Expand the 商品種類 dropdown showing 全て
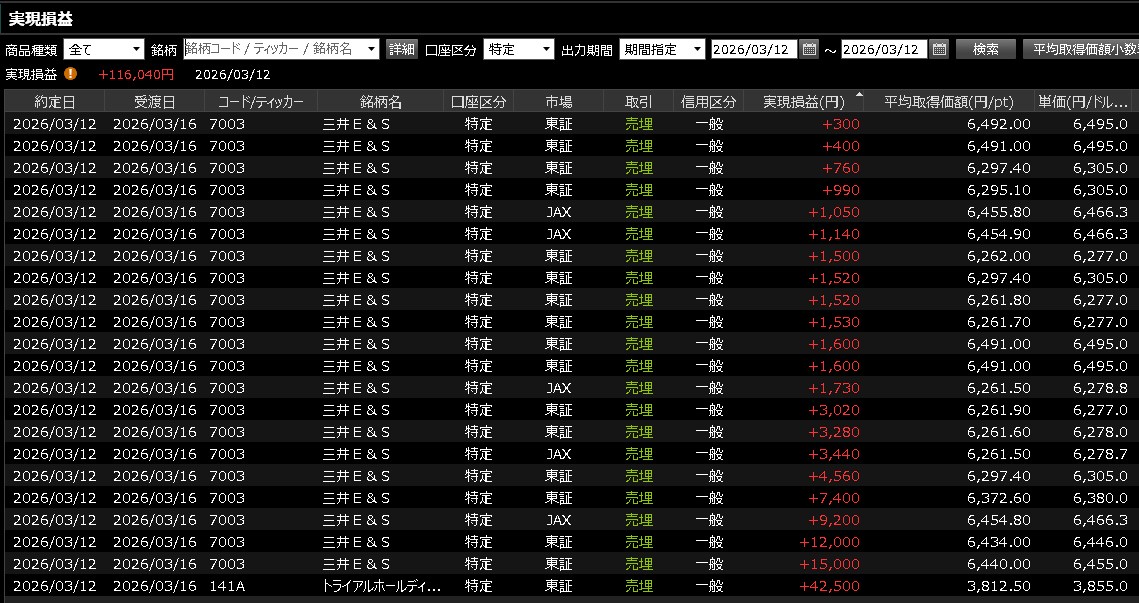The image size is (1139, 603). tap(137, 49)
